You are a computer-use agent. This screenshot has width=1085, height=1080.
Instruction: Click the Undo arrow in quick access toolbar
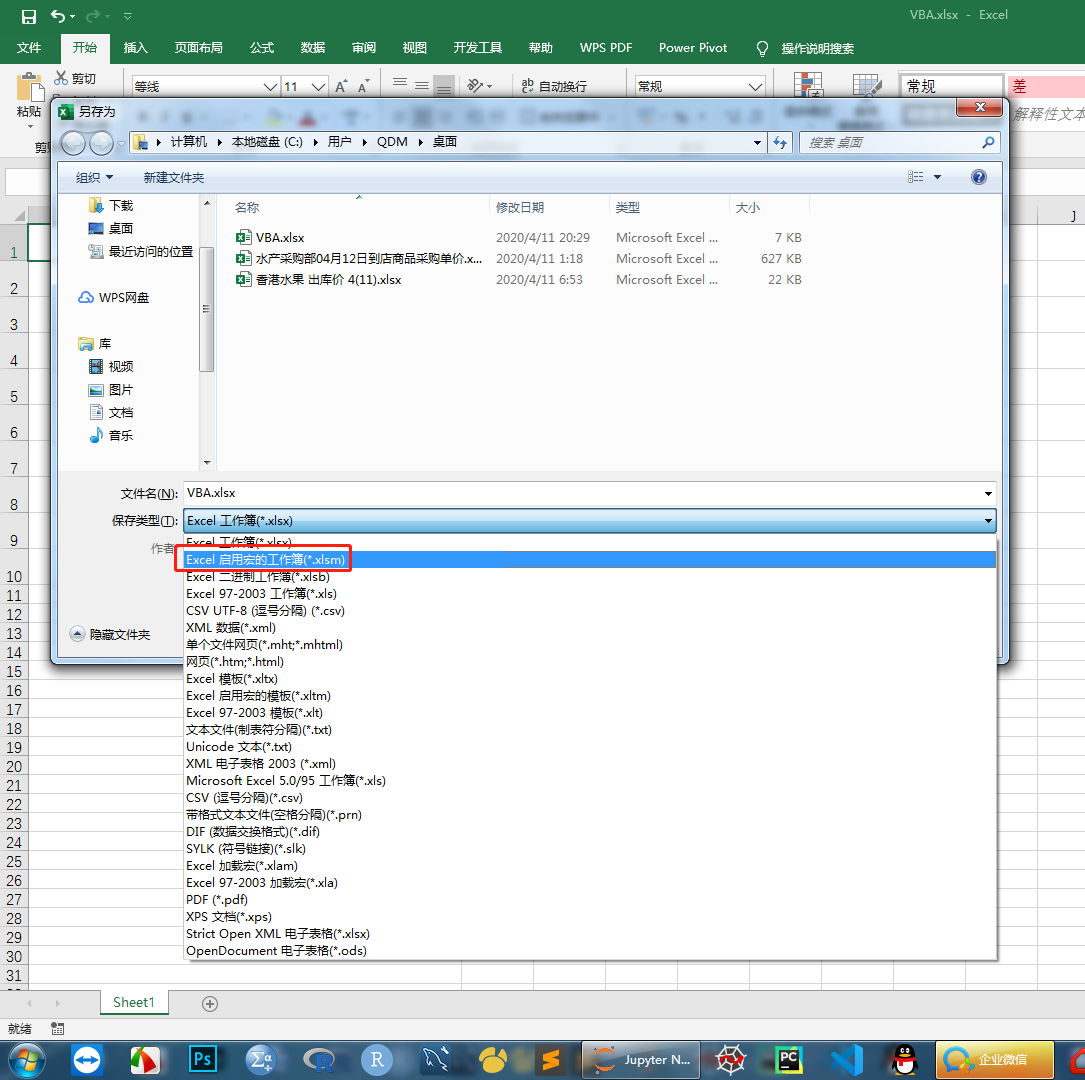(x=58, y=16)
